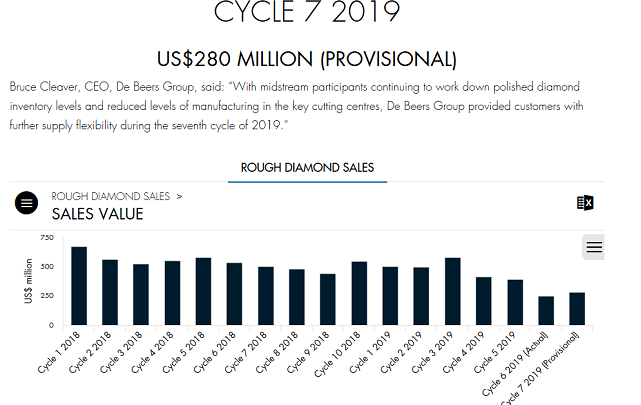This screenshot has height=405, width=641.
Task: Click the Cycle 10 2018 bar
Action: pyautogui.click(x=359, y=293)
